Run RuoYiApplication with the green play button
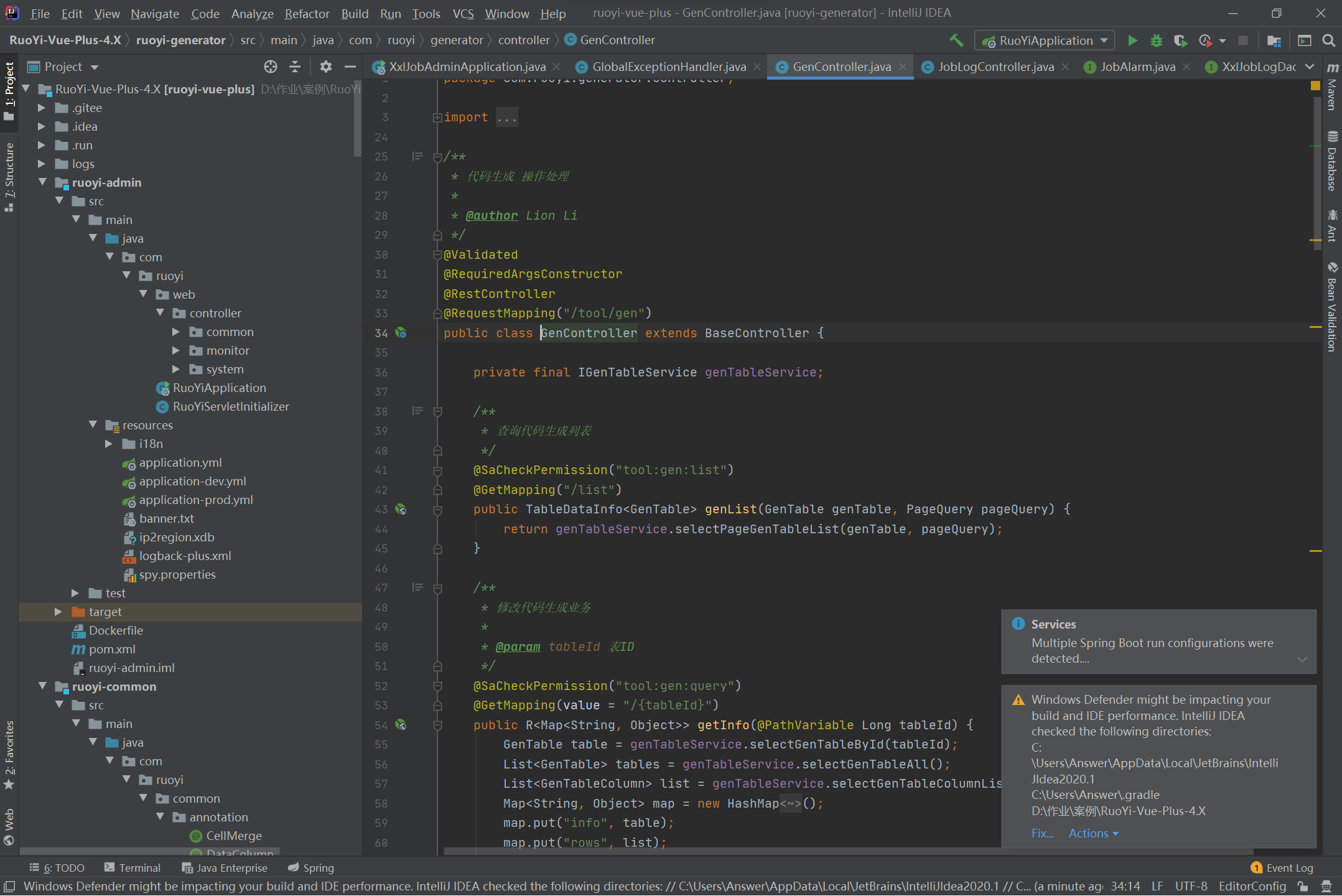Screen dimensions: 1342x896 (1132, 40)
